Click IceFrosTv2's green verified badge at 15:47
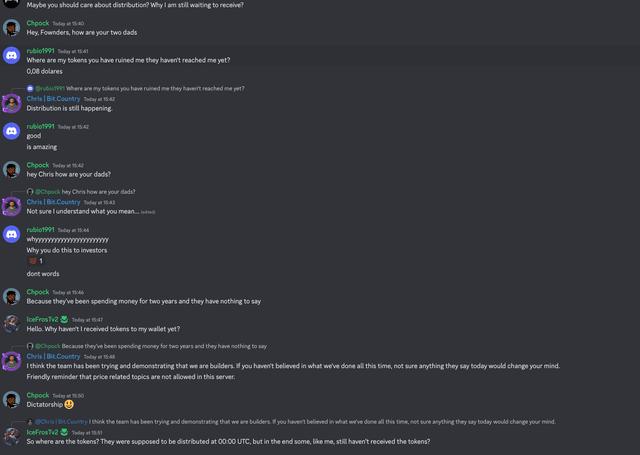 click(x=64, y=319)
